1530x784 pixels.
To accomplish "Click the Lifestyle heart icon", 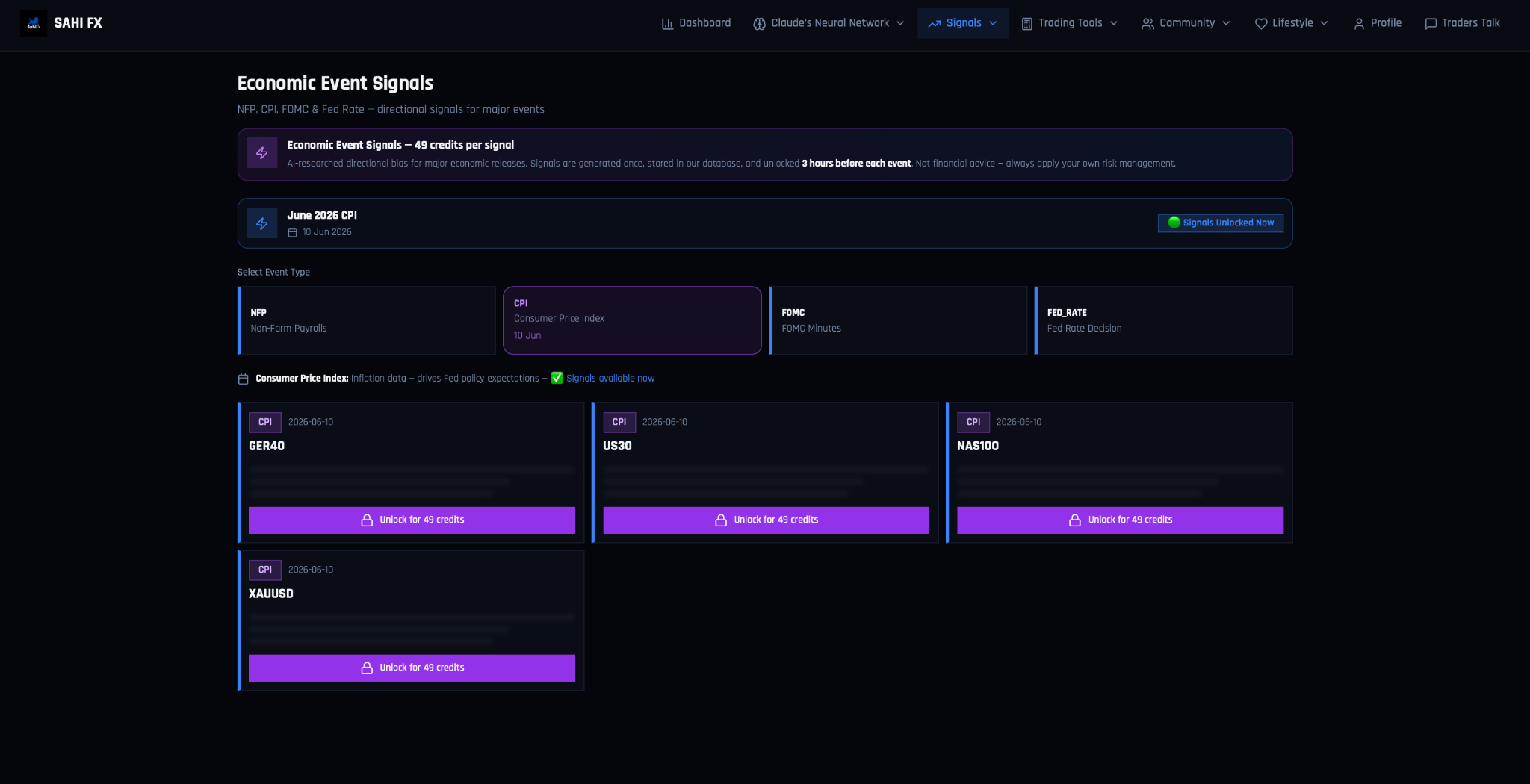I will click(1261, 24).
